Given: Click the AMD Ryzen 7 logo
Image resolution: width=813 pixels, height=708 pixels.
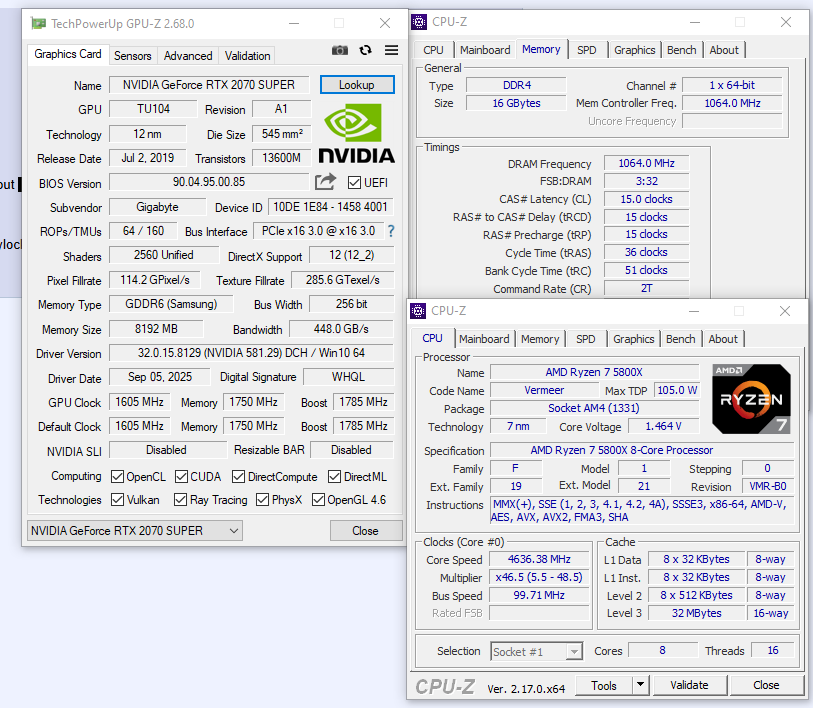Looking at the screenshot, I should pos(751,399).
